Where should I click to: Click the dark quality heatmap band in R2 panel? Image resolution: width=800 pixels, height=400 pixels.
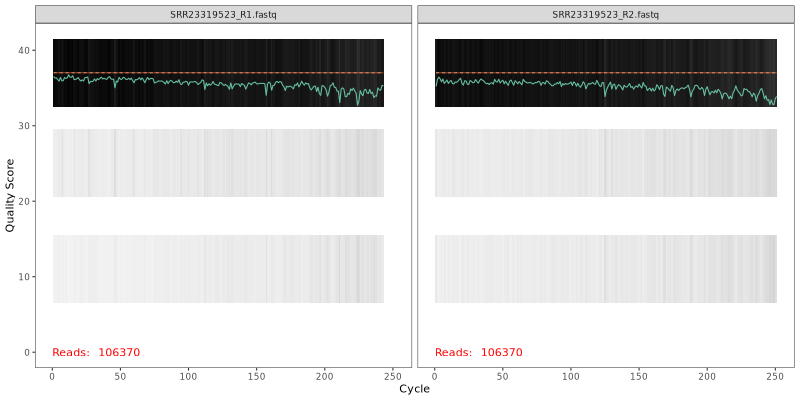click(606, 73)
